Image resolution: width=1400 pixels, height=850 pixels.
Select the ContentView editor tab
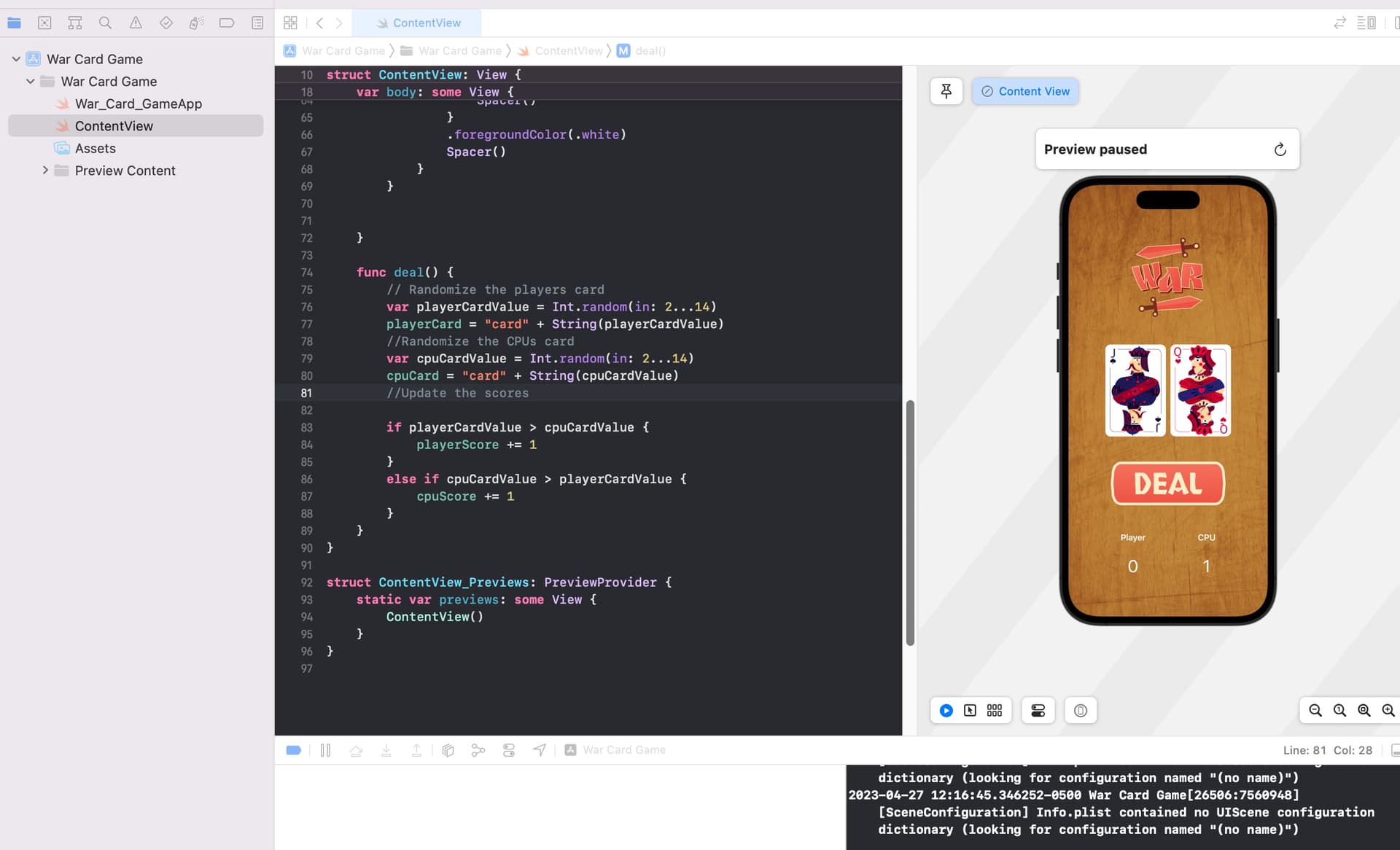(417, 23)
